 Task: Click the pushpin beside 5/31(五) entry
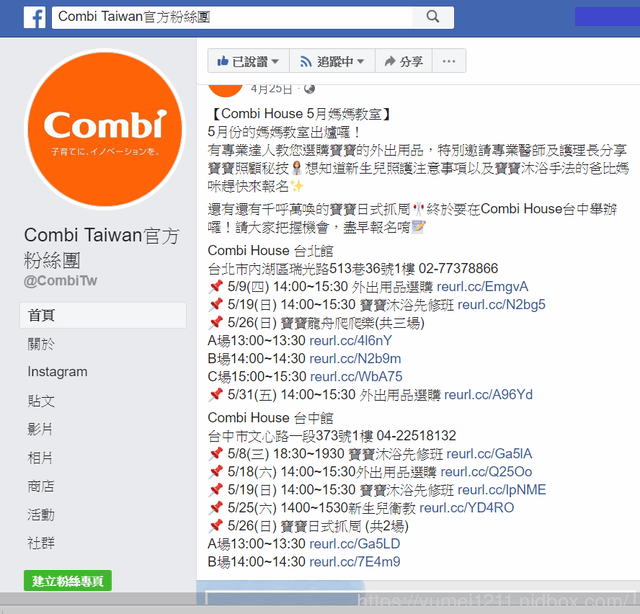pos(216,394)
